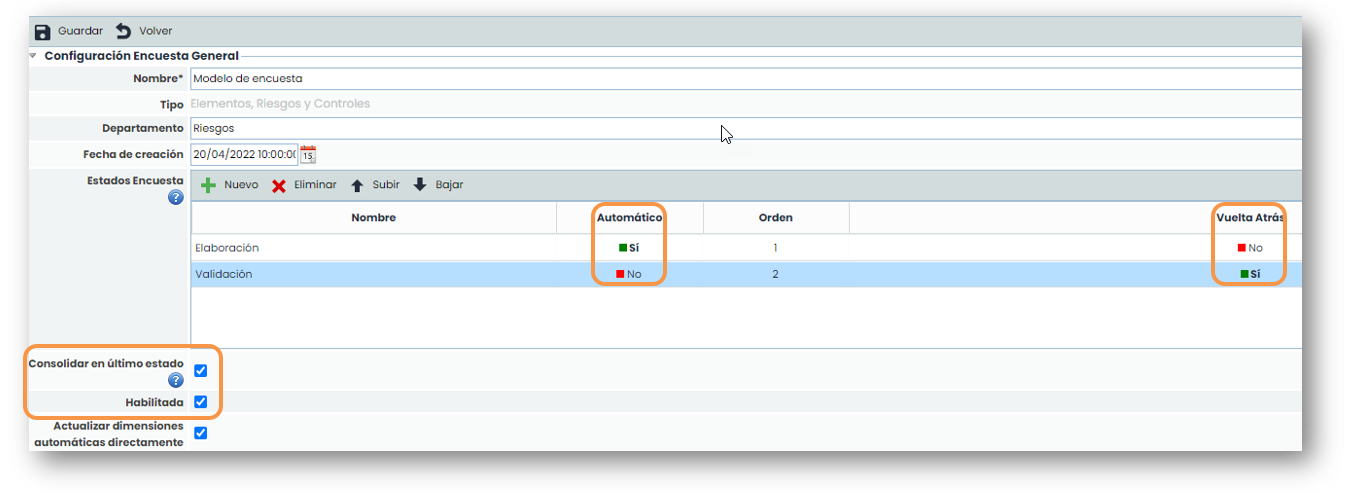Open help icon under Consolidar en último estado
Screen dimensions: 1369x493
click(176, 380)
